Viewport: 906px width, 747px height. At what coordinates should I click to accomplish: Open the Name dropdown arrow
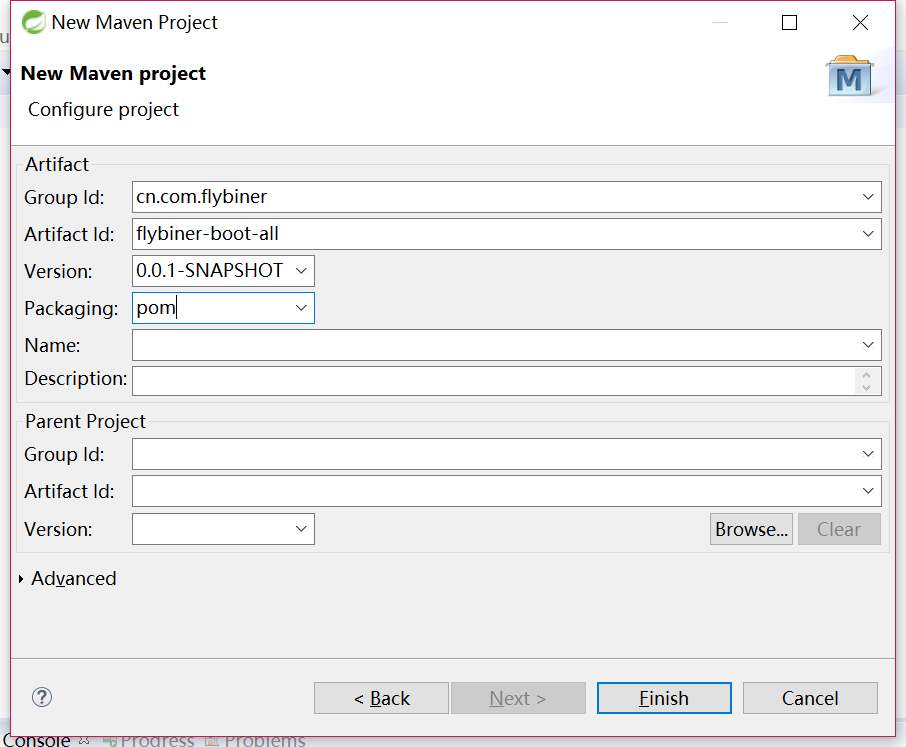(x=868, y=345)
